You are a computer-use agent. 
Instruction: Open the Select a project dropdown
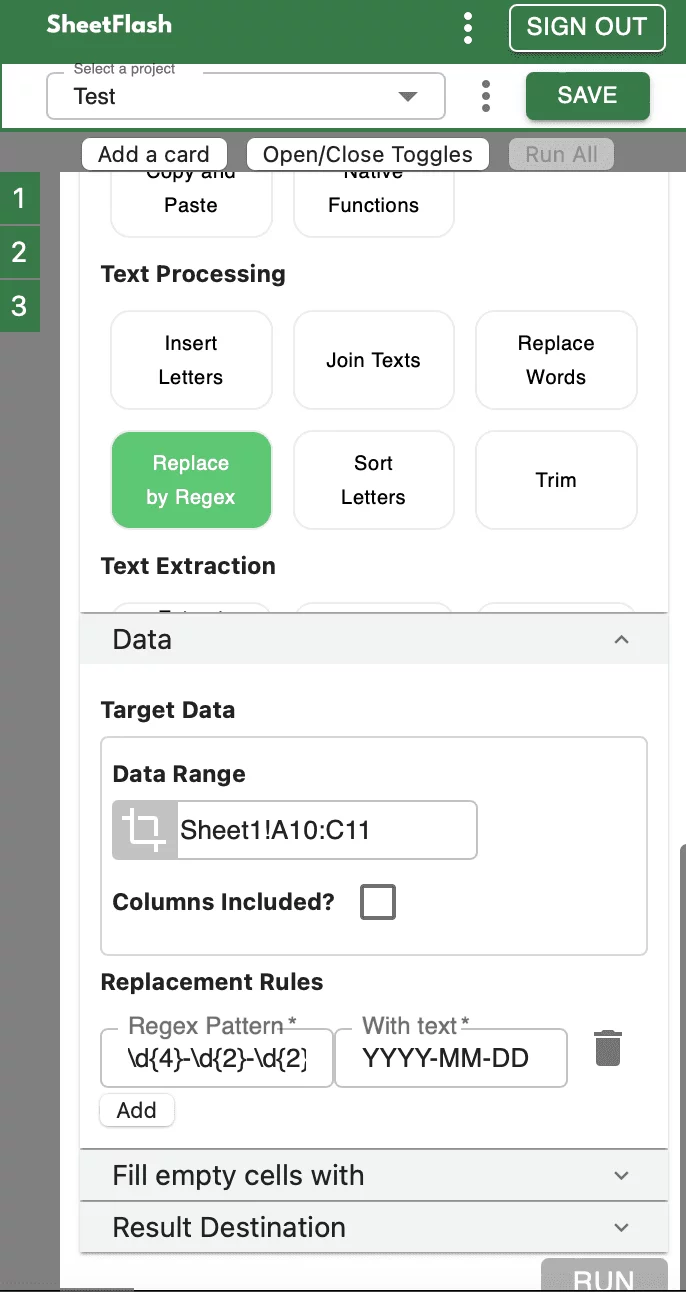click(x=245, y=96)
